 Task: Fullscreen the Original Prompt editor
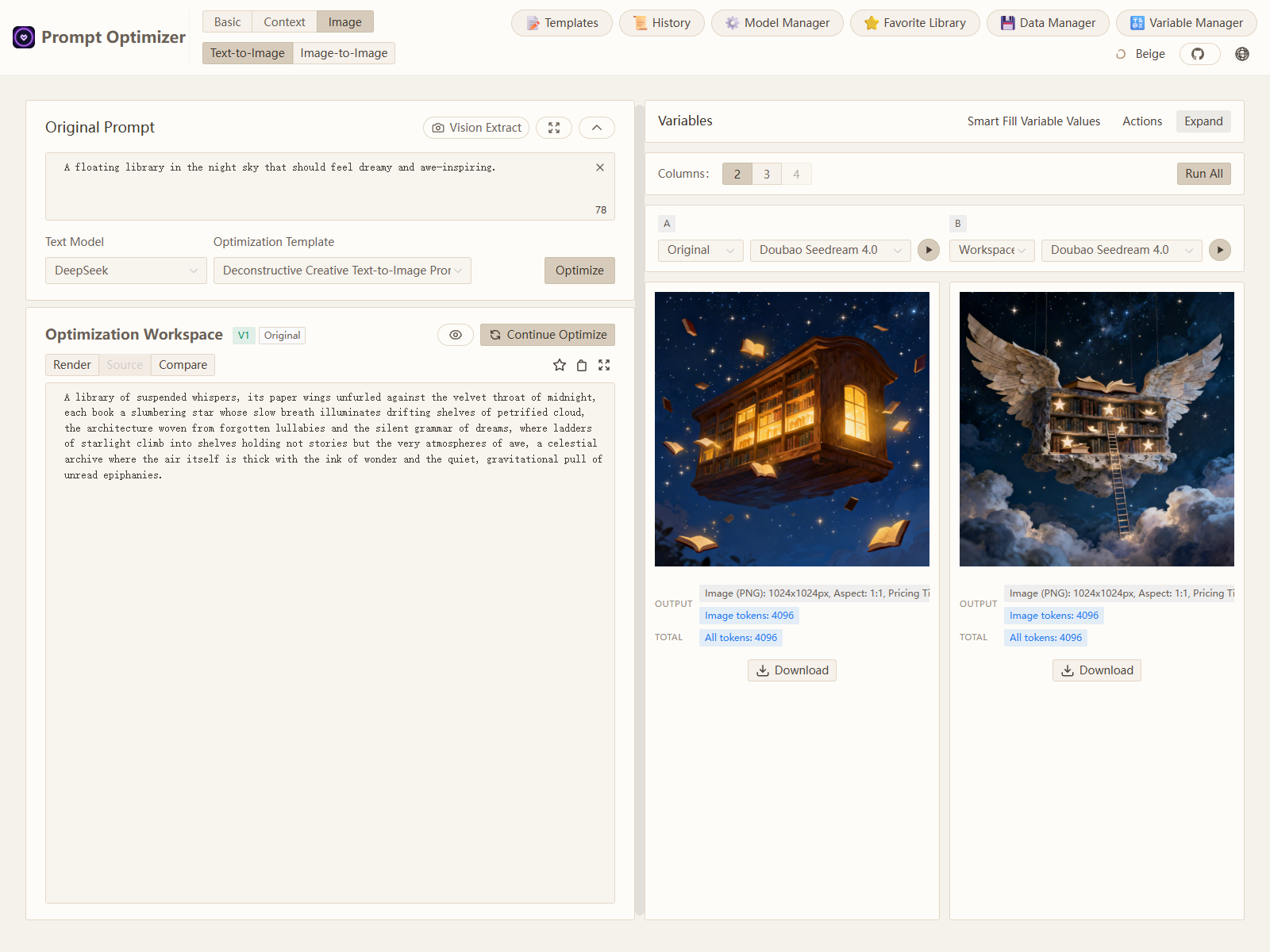(x=554, y=128)
